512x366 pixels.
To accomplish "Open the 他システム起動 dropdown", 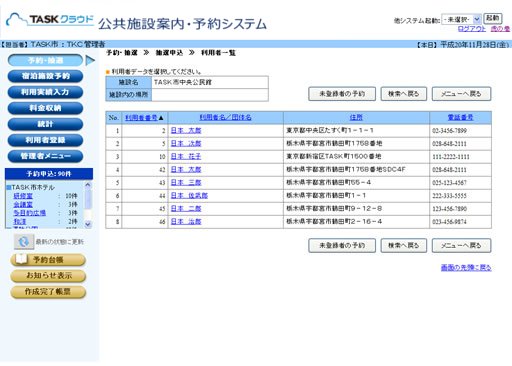I will pyautogui.click(x=461, y=20).
